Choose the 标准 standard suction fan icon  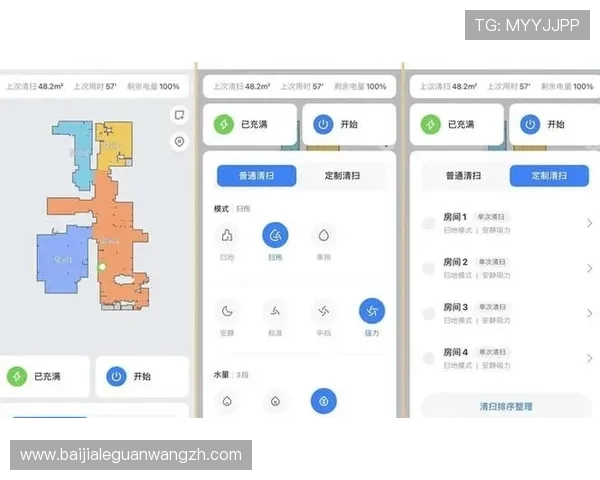click(x=275, y=311)
